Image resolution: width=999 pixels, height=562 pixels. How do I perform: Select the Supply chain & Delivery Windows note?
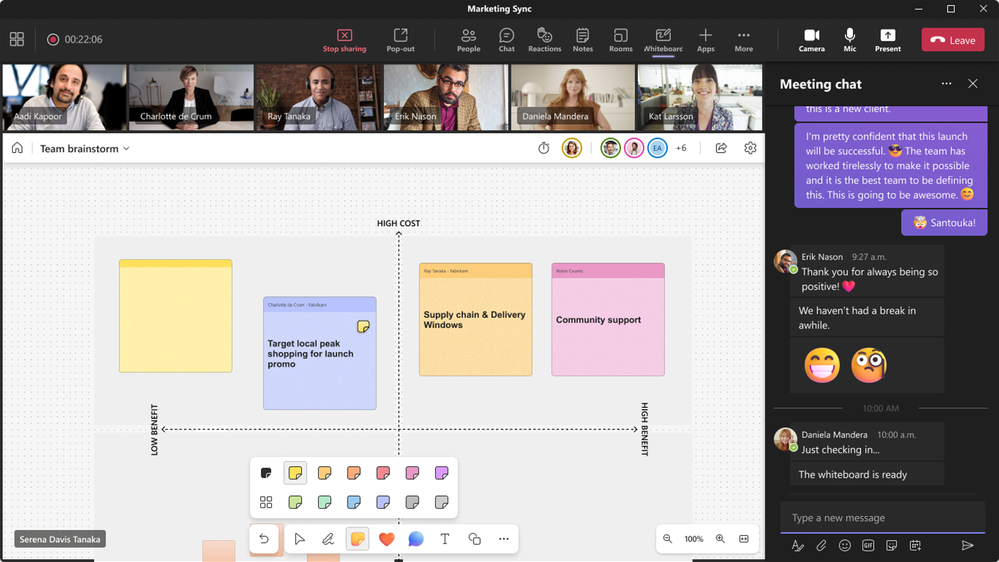475,319
